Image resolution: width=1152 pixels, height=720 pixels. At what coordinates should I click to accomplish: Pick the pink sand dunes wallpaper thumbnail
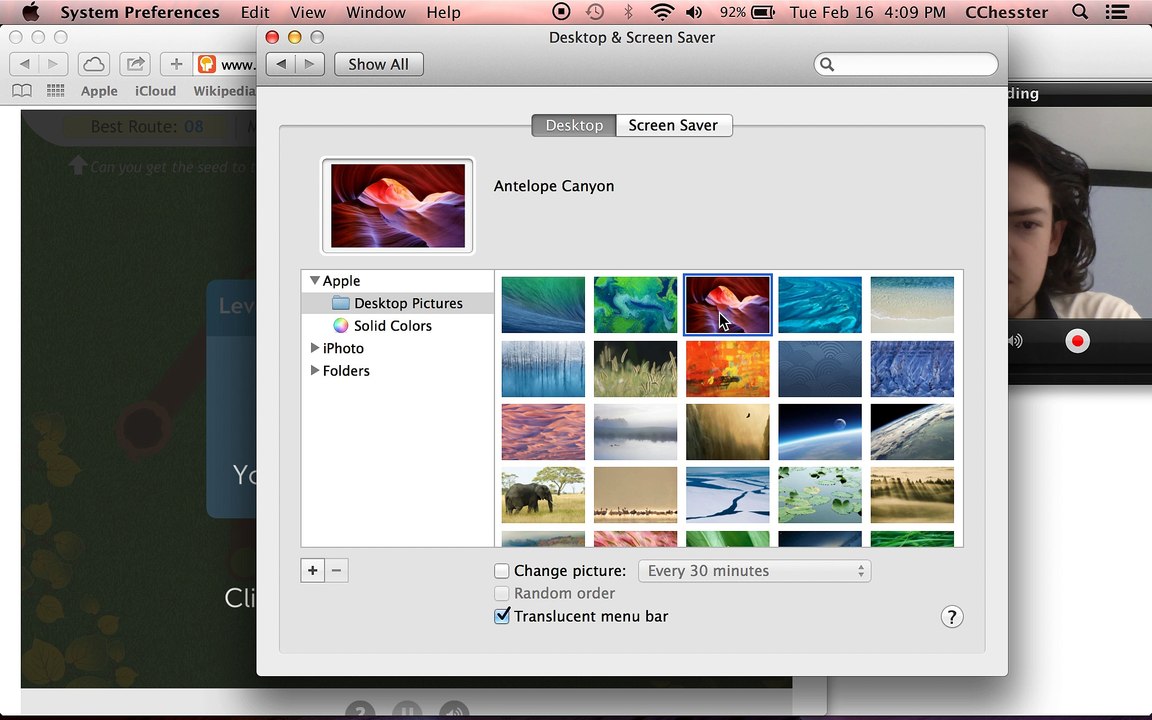coord(543,432)
